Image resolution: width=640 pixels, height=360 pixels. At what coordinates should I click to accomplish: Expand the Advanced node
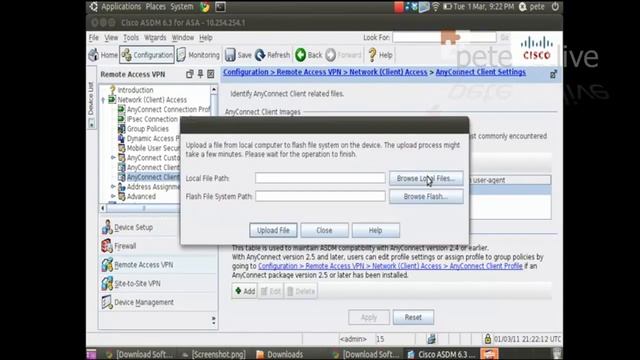tap(113, 196)
